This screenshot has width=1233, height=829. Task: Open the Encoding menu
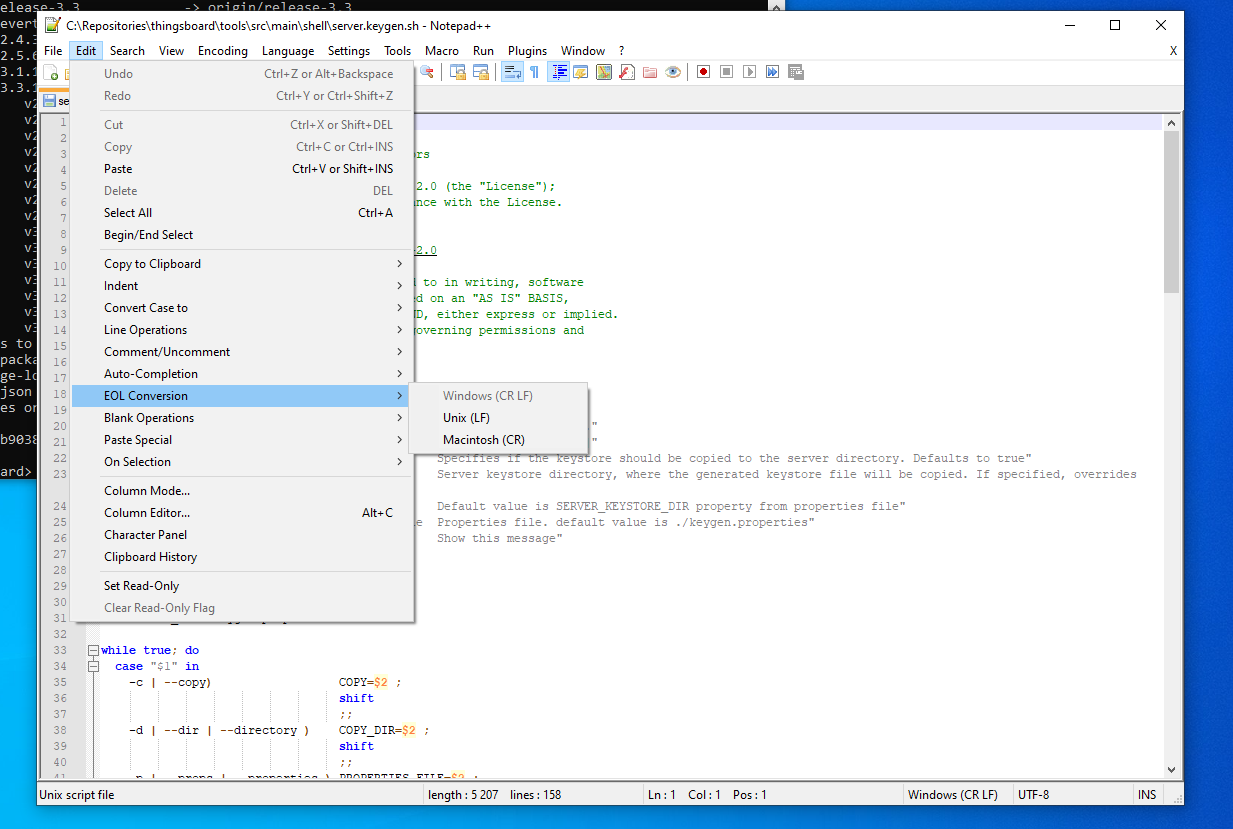tap(222, 51)
